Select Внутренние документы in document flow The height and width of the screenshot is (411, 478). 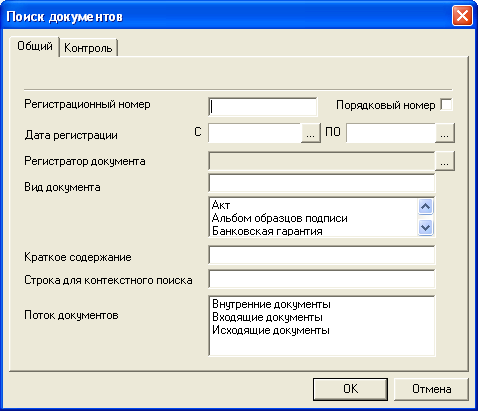pyautogui.click(x=271, y=304)
